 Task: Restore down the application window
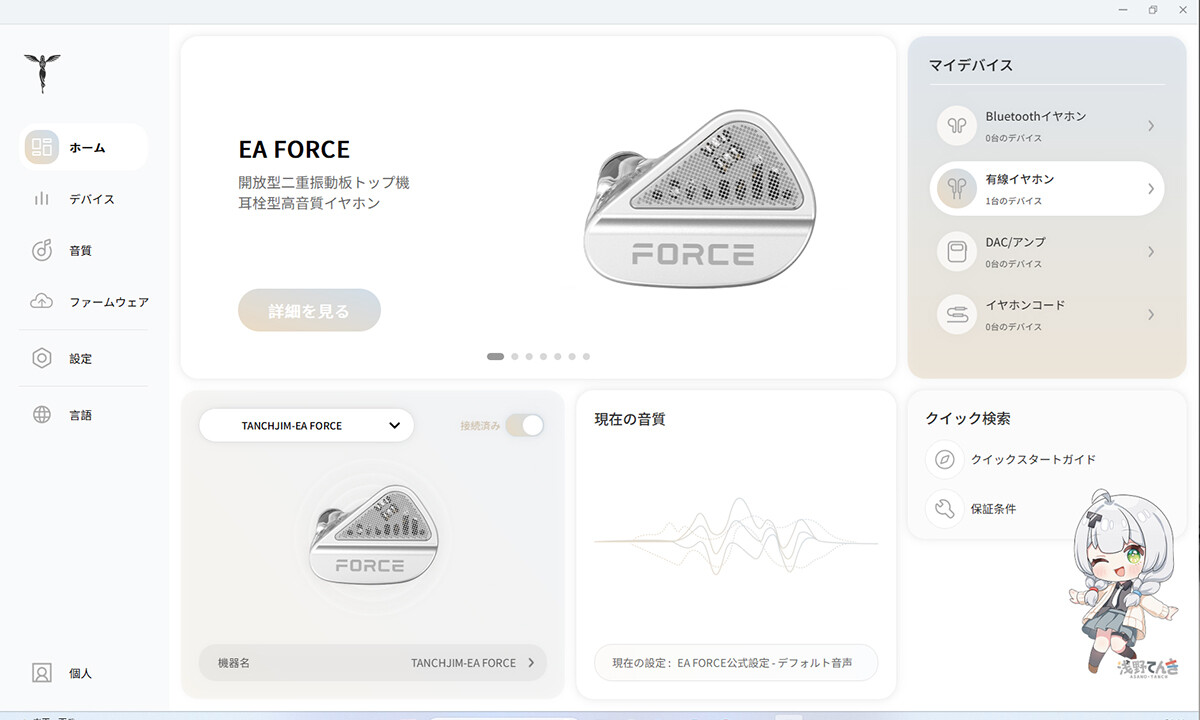[1153, 10]
